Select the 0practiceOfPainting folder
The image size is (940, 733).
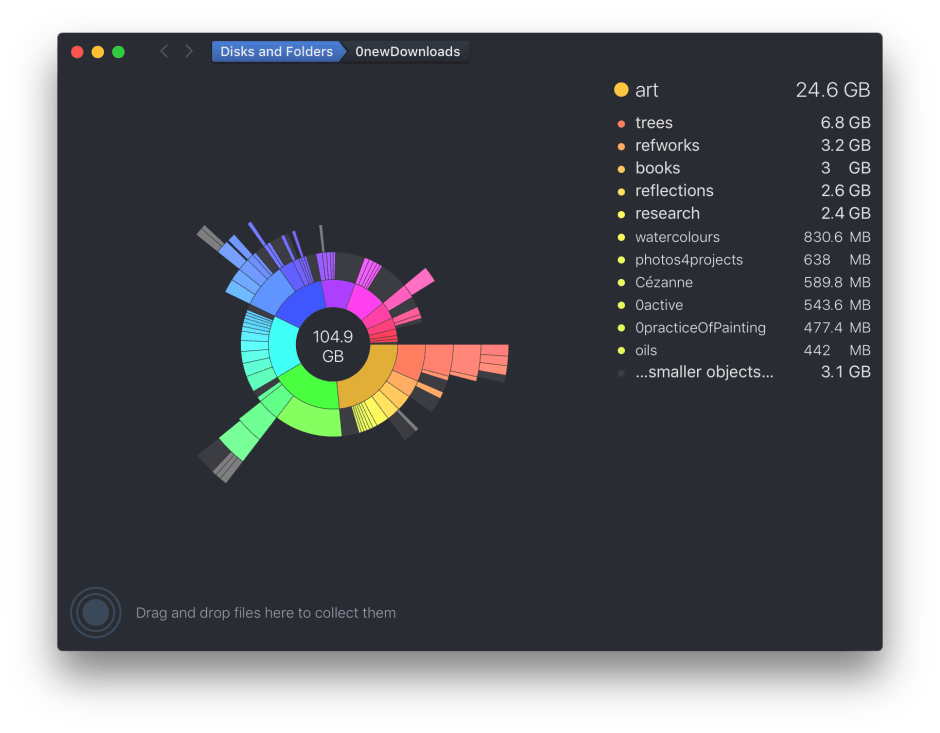coord(700,327)
